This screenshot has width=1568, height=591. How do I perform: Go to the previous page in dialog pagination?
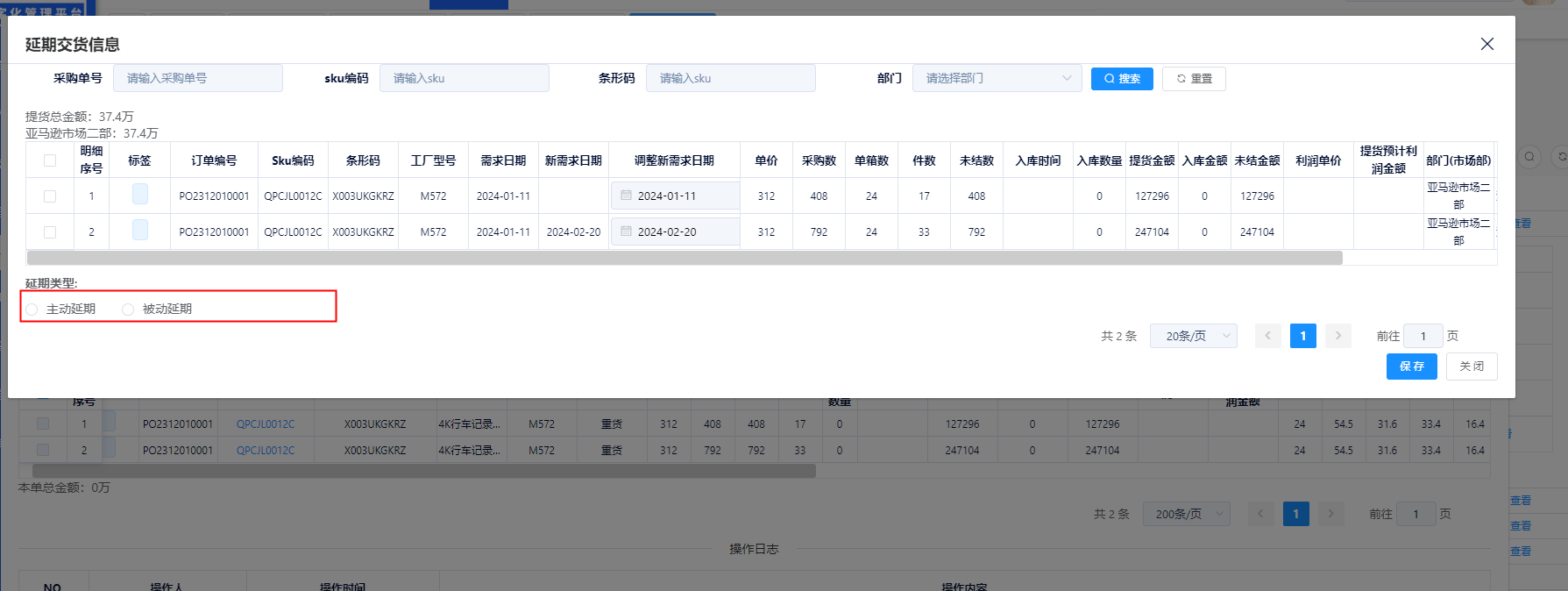click(1267, 336)
